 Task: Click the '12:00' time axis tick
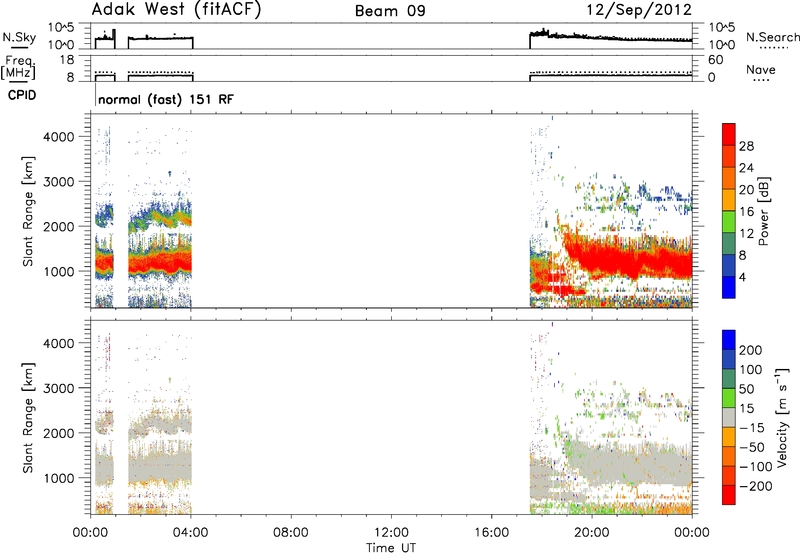tap(391, 533)
